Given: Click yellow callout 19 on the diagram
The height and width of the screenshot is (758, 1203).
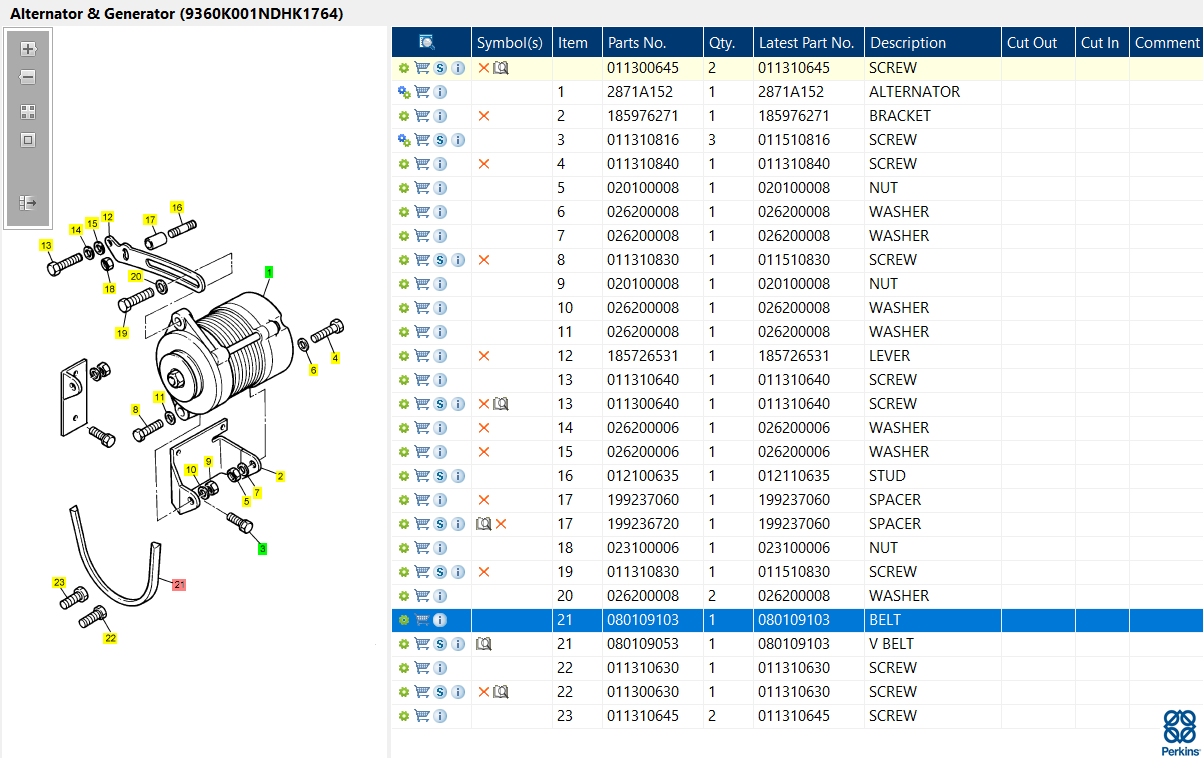Looking at the screenshot, I should [122, 333].
